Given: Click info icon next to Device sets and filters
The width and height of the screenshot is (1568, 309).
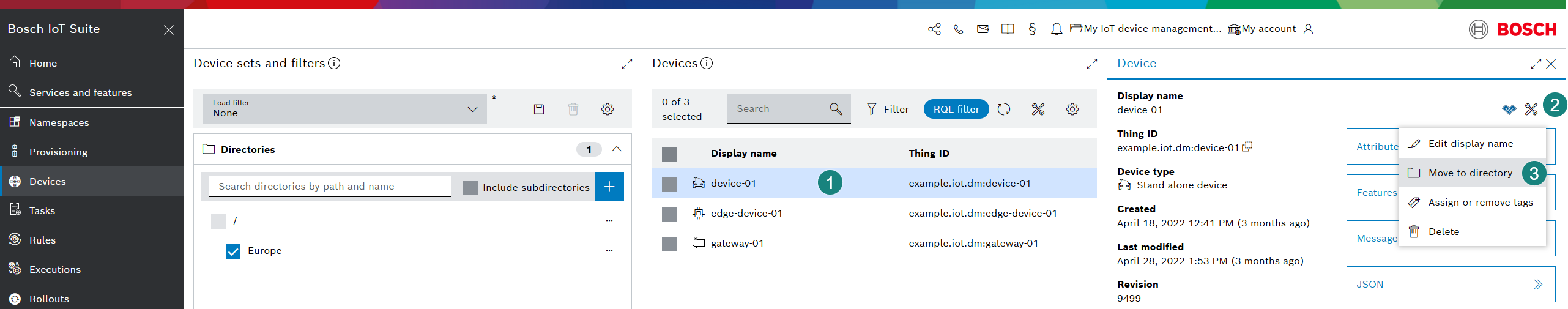Looking at the screenshot, I should (x=334, y=63).
